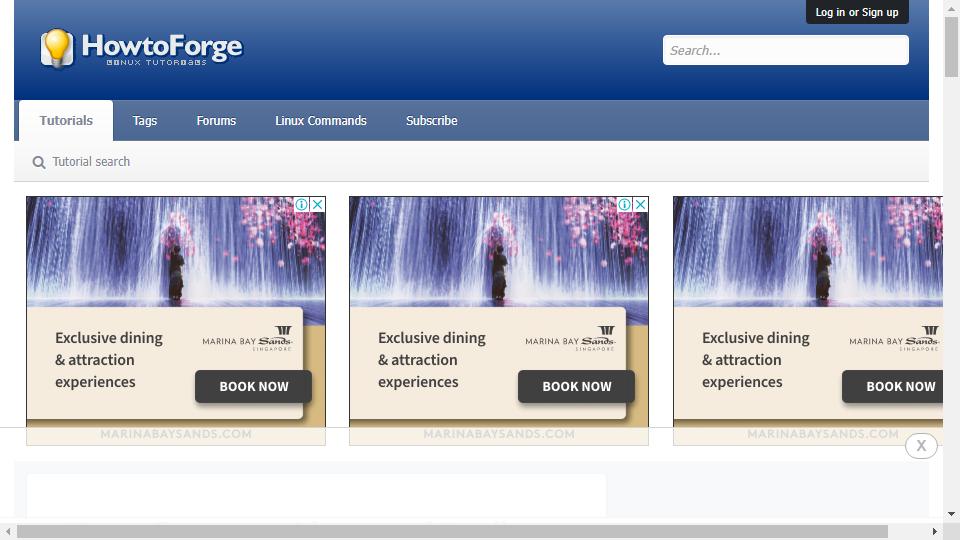Image resolution: width=960 pixels, height=540 pixels.
Task: Click the Tutorial search magnifier icon
Action: (x=39, y=162)
